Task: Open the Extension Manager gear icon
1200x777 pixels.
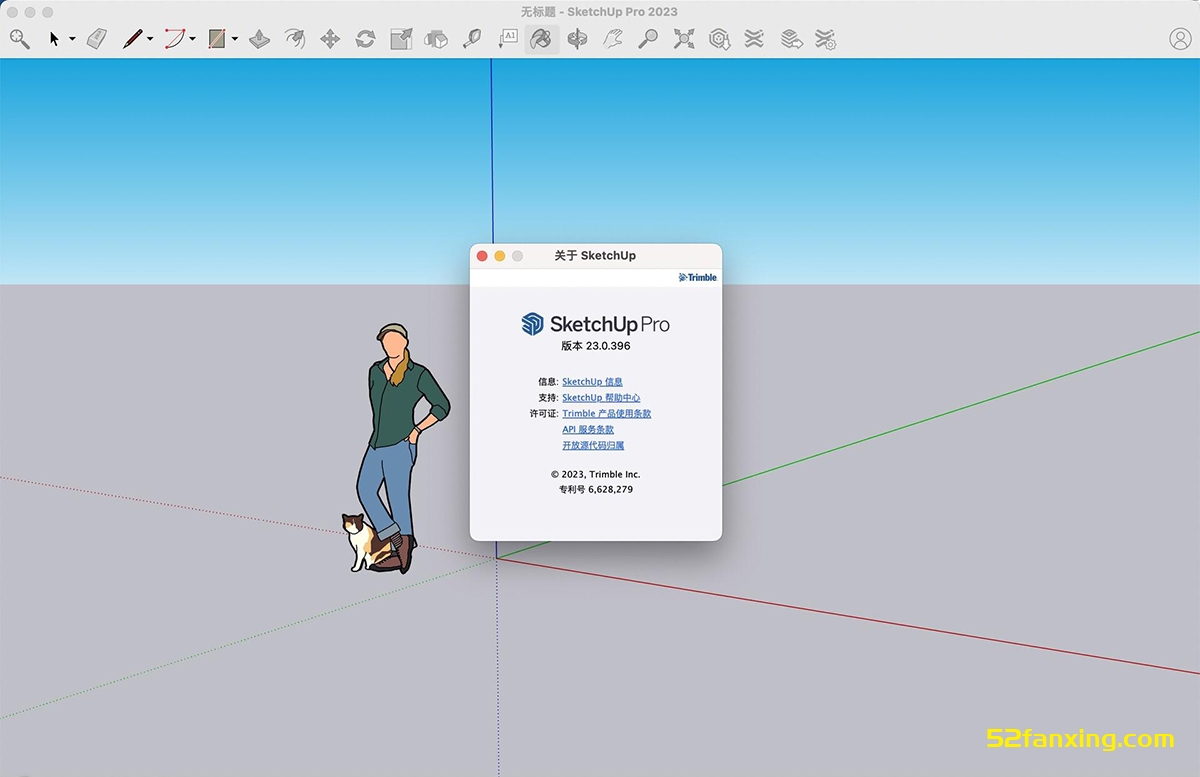Action: pos(825,39)
